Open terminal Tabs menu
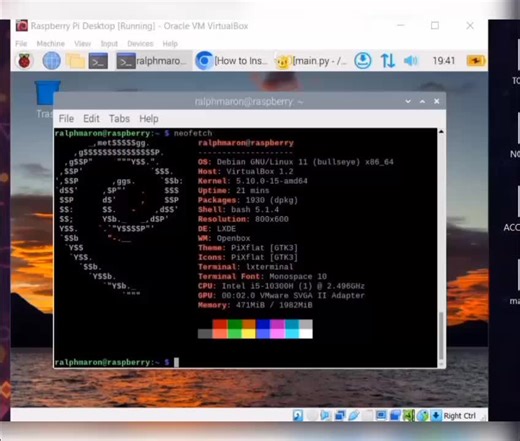The image size is (520, 441). (x=119, y=119)
